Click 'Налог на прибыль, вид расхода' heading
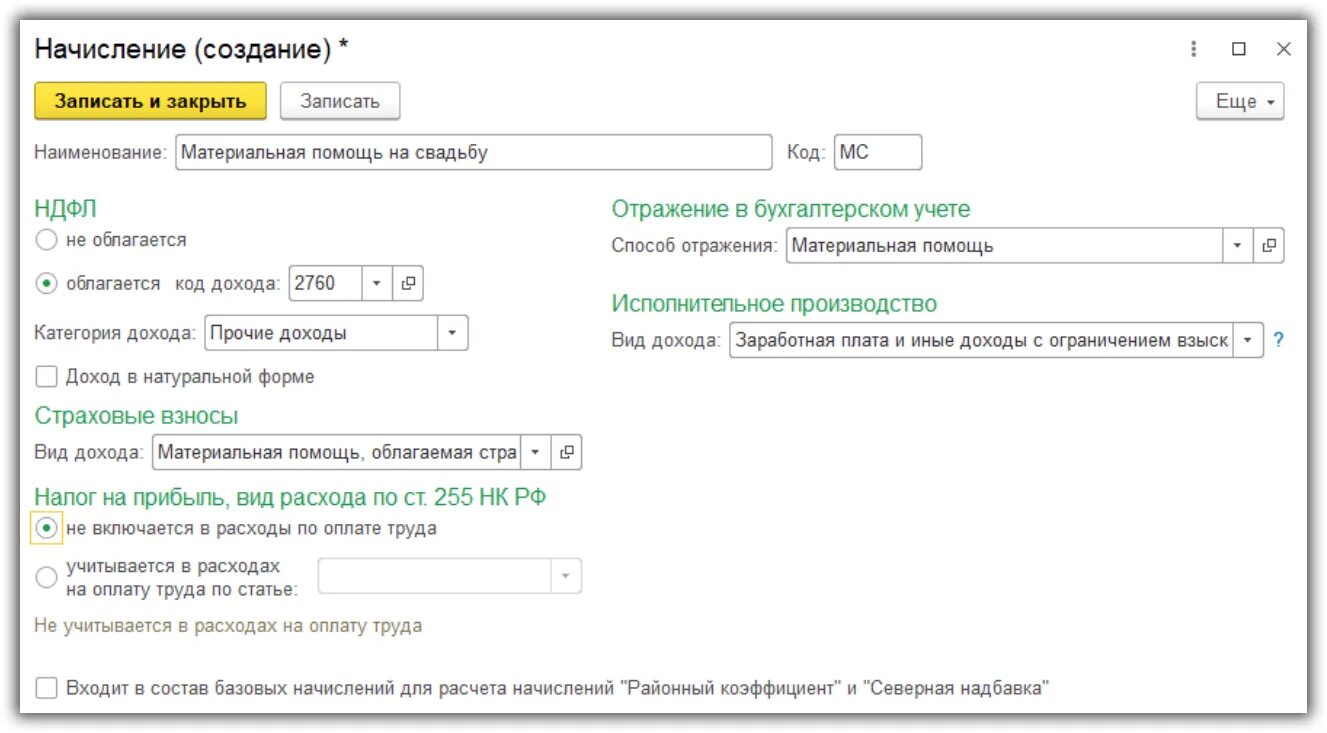Screen dimensions: 1327x733 coord(290,496)
